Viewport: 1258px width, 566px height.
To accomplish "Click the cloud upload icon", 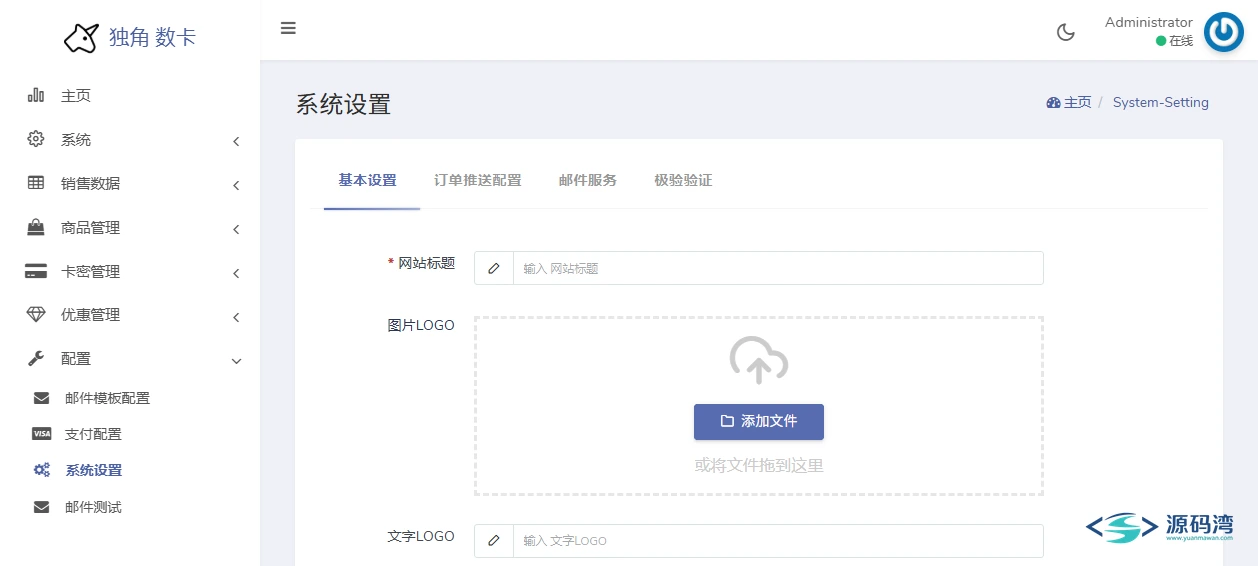I will tap(759, 361).
